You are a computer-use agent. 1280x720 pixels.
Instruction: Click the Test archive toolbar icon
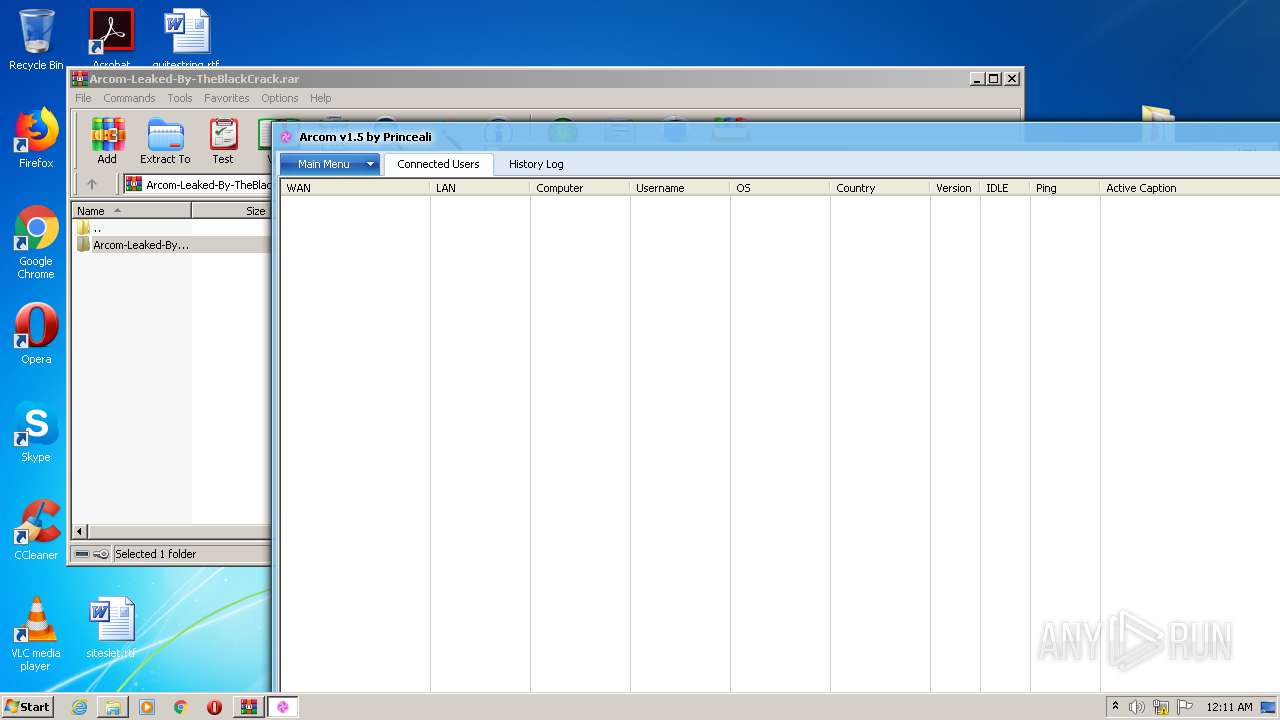tap(222, 141)
